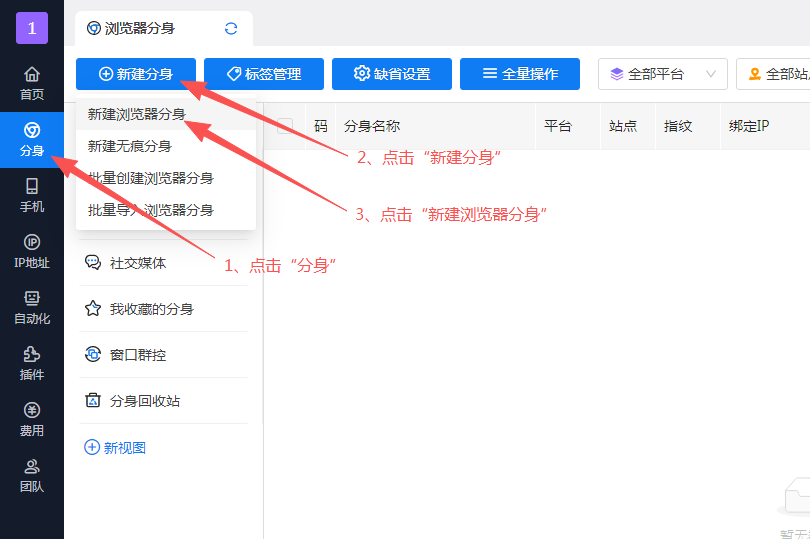This screenshot has height=539, width=810.
Task: Open the 自动化 automation section
Action: pos(32,307)
